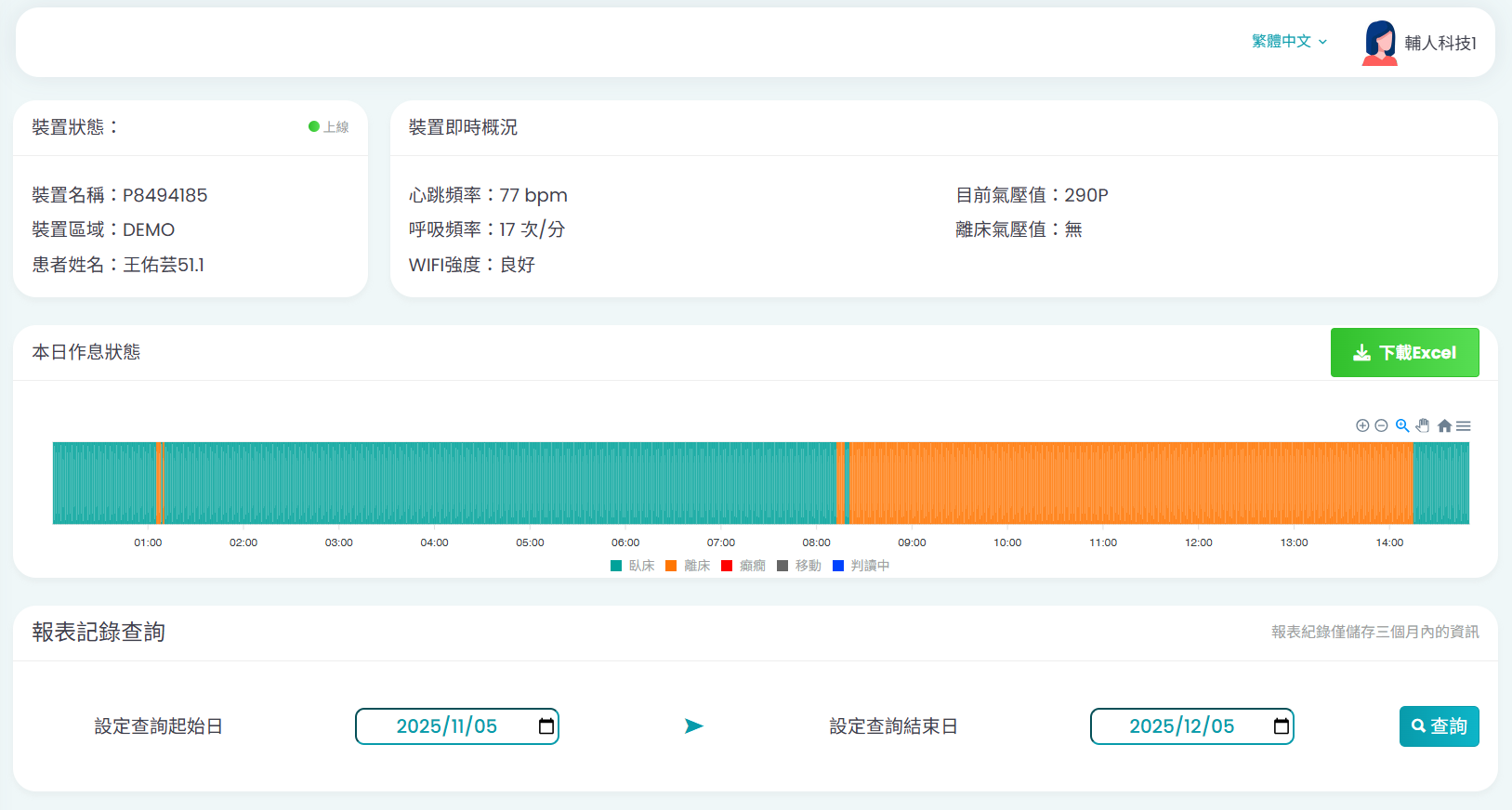Click the blue 判讀中 legend color swatch
Screen dimensions: 1512x810
click(x=838, y=566)
